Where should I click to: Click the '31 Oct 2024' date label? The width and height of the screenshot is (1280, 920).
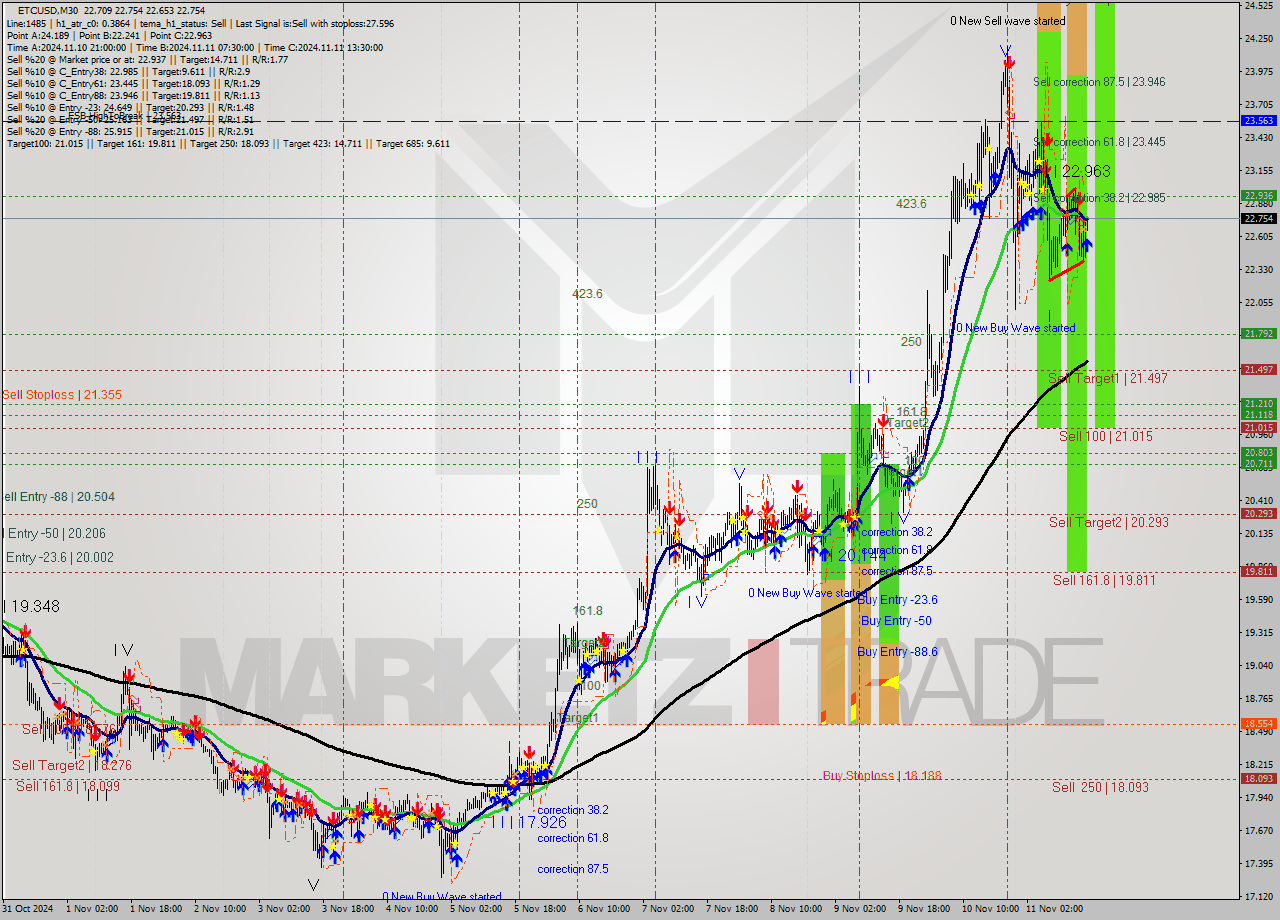point(28,909)
